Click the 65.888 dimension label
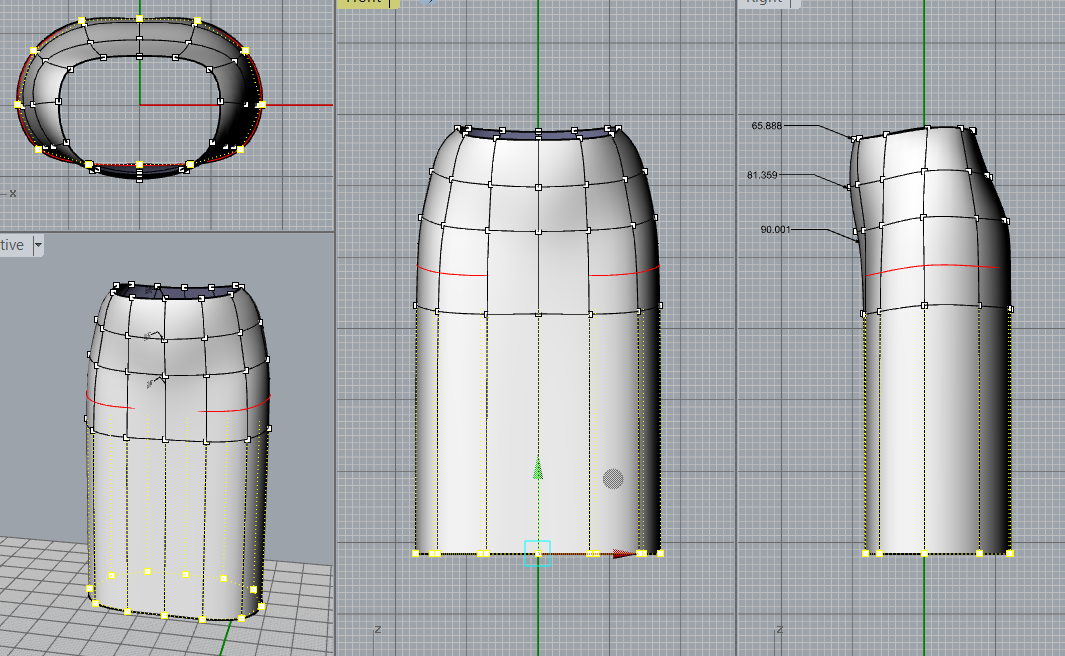Viewport: 1065px width, 656px height. point(766,126)
